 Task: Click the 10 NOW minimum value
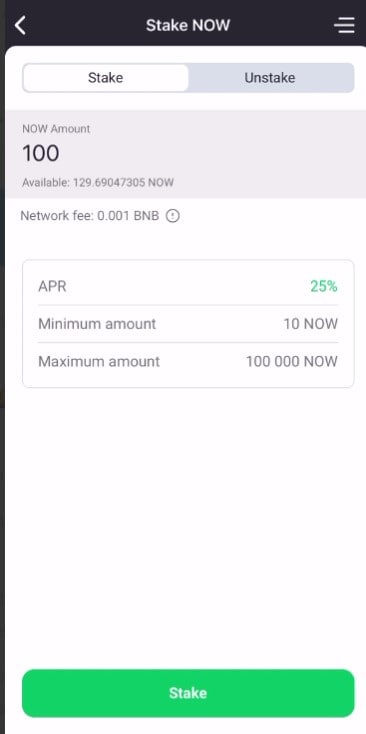(311, 323)
